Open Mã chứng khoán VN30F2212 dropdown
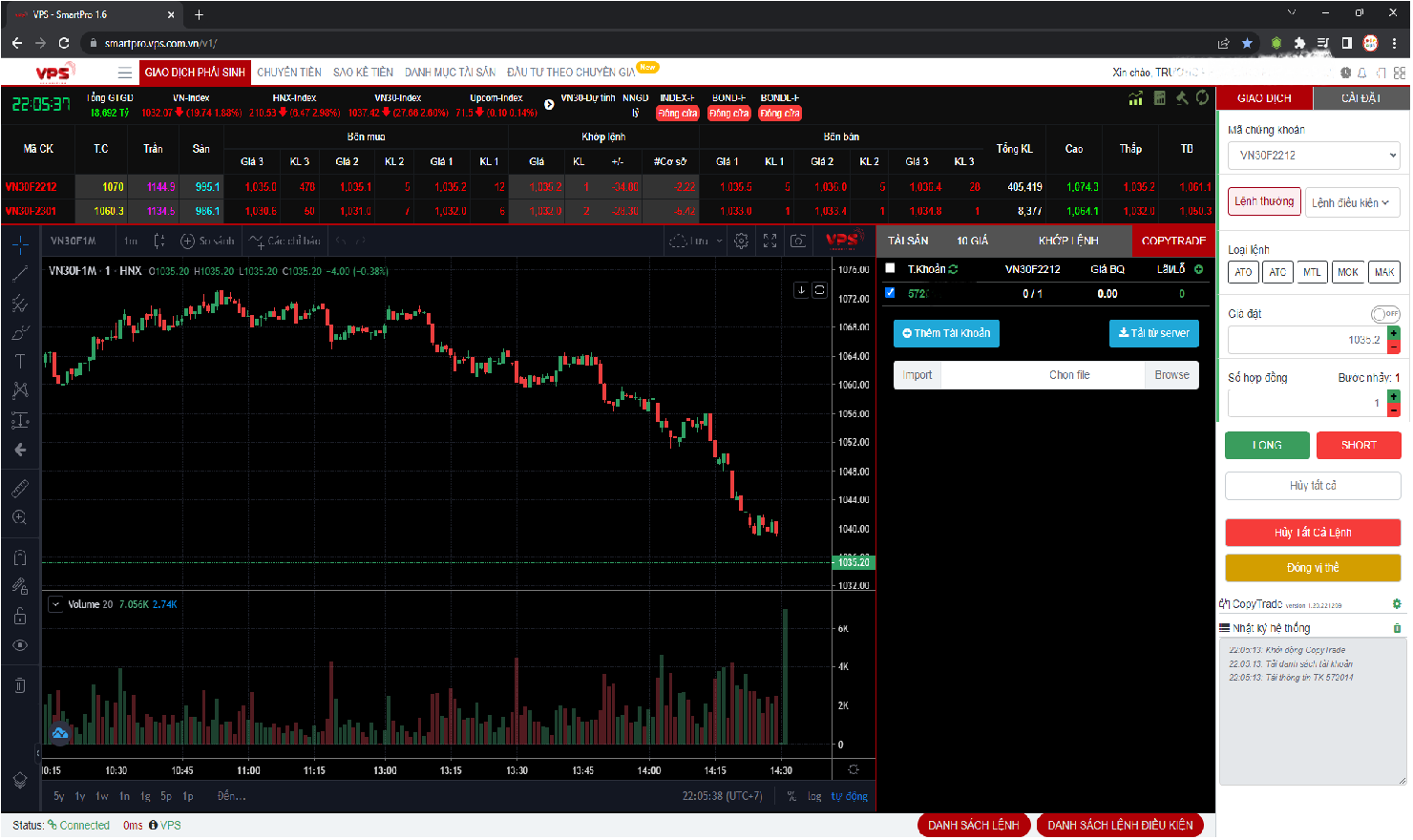 pos(1313,156)
